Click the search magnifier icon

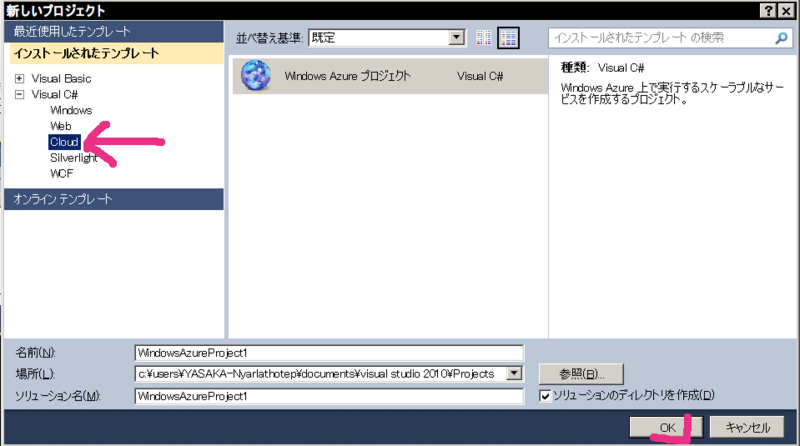coord(781,38)
